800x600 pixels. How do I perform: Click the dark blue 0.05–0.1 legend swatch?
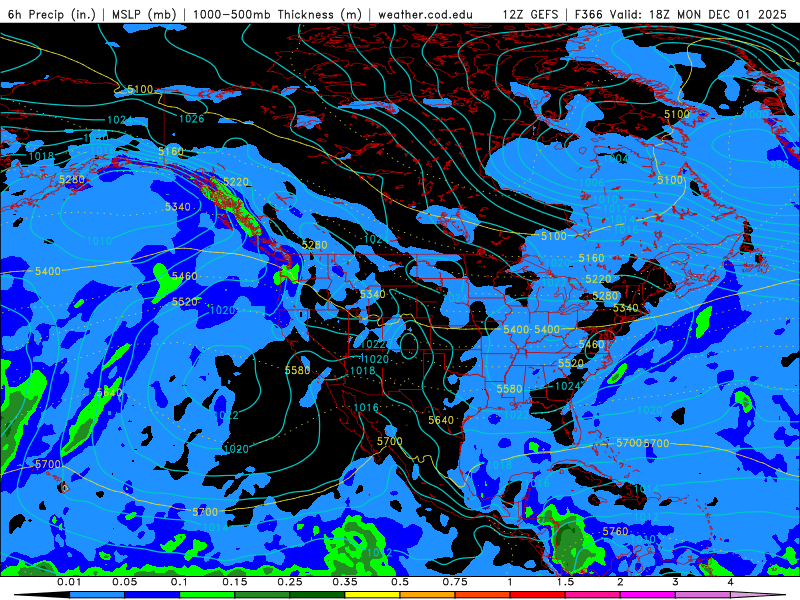point(152,595)
